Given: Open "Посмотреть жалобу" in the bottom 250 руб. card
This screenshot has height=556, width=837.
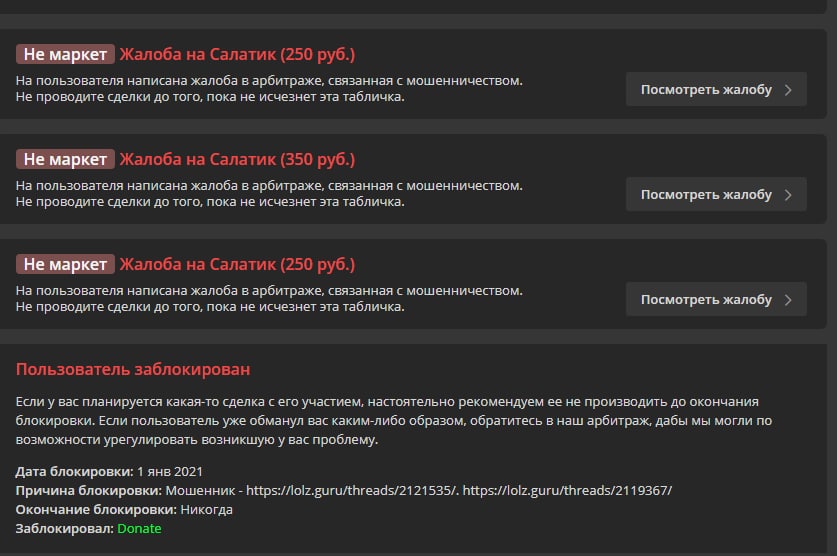Looking at the screenshot, I should [716, 299].
